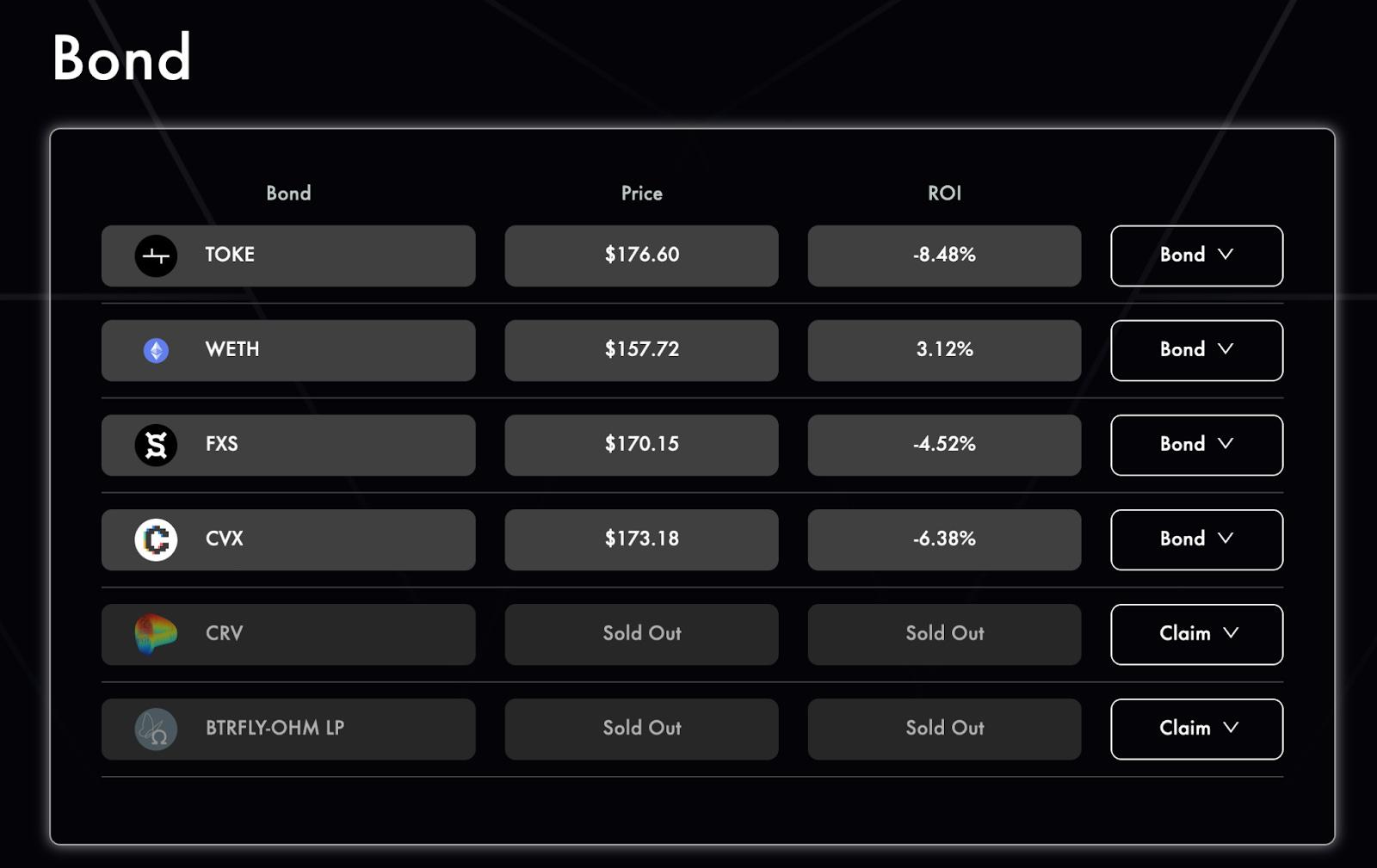This screenshot has height=868, width=1377.
Task: Expand the Bond dropdown for TOKE
Action: pyautogui.click(x=1196, y=255)
